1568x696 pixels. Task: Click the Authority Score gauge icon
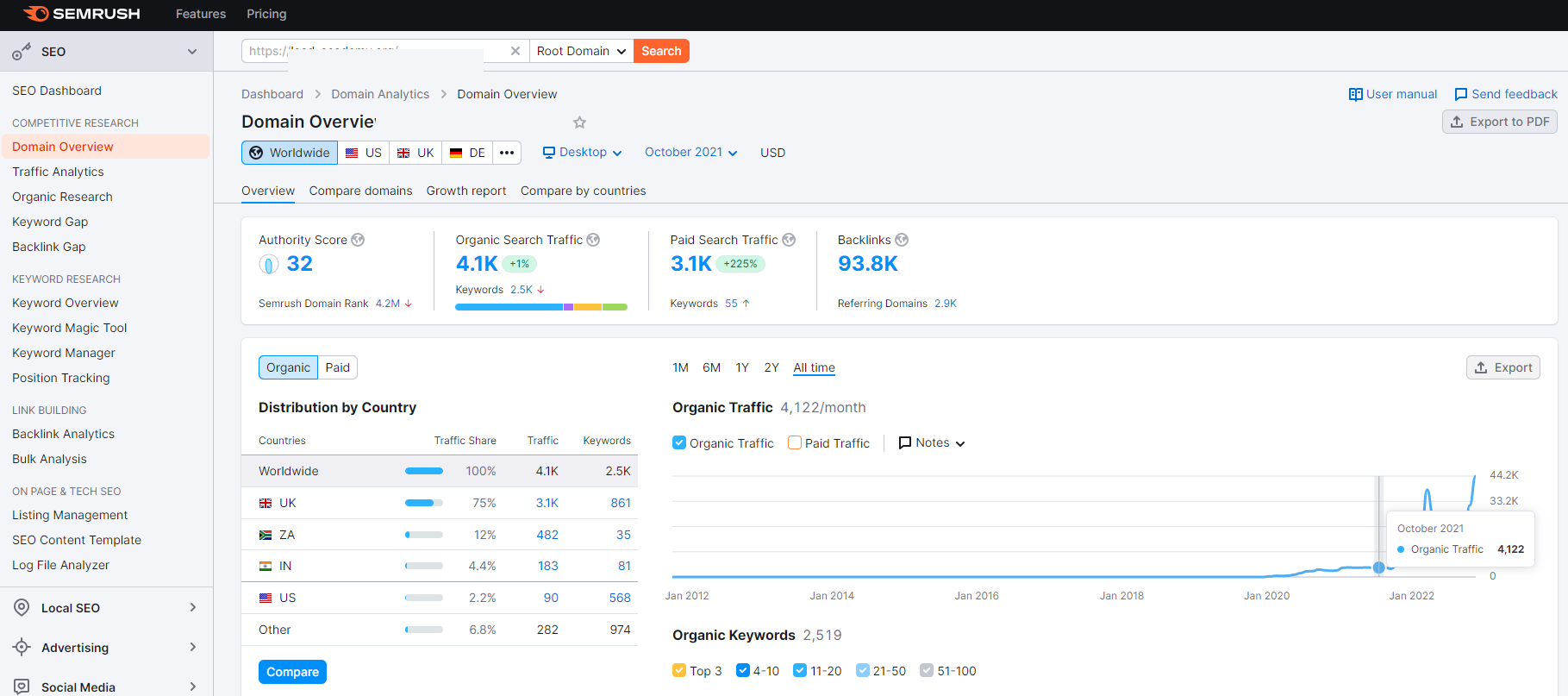coord(268,265)
